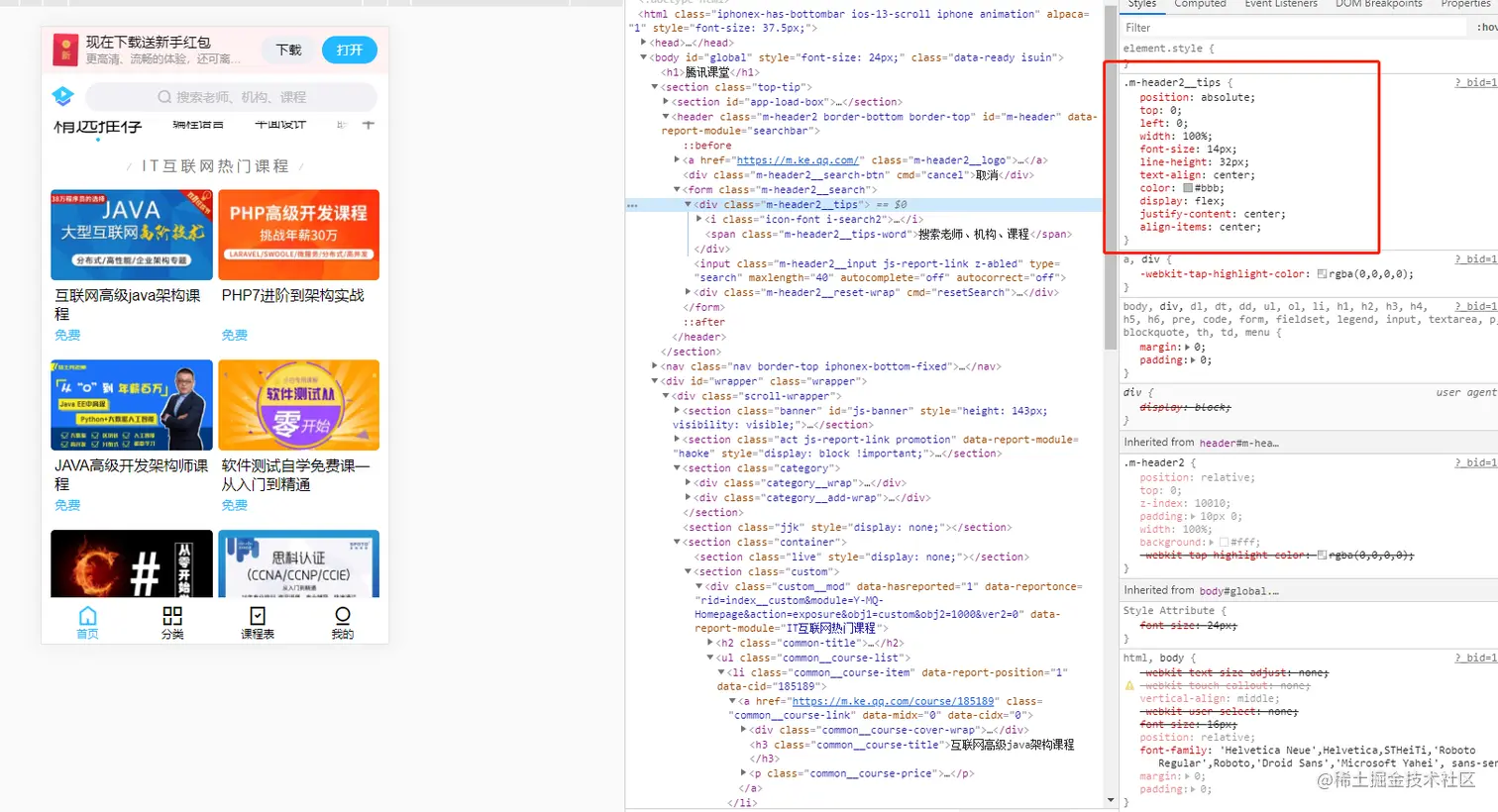Open the ?_bid=1 source link for .m-header2__tips

click(x=1475, y=82)
